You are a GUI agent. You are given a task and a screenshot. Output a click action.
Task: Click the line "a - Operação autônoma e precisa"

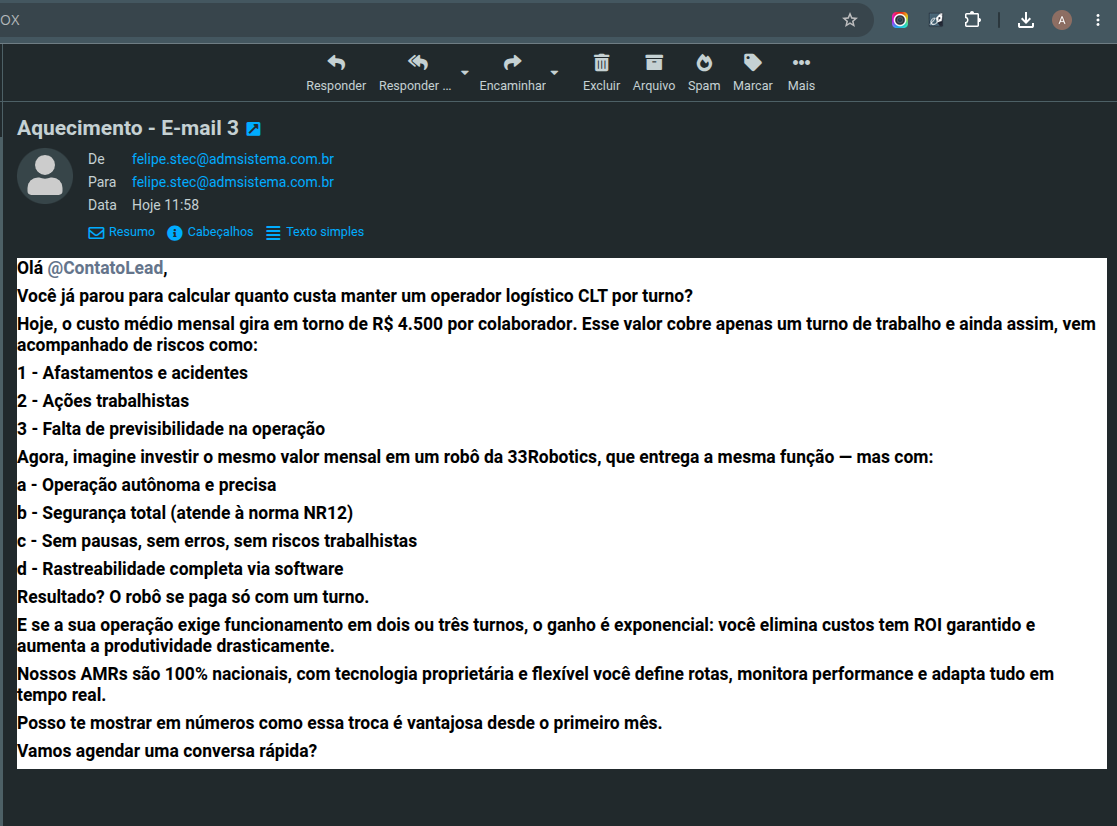(x=147, y=485)
